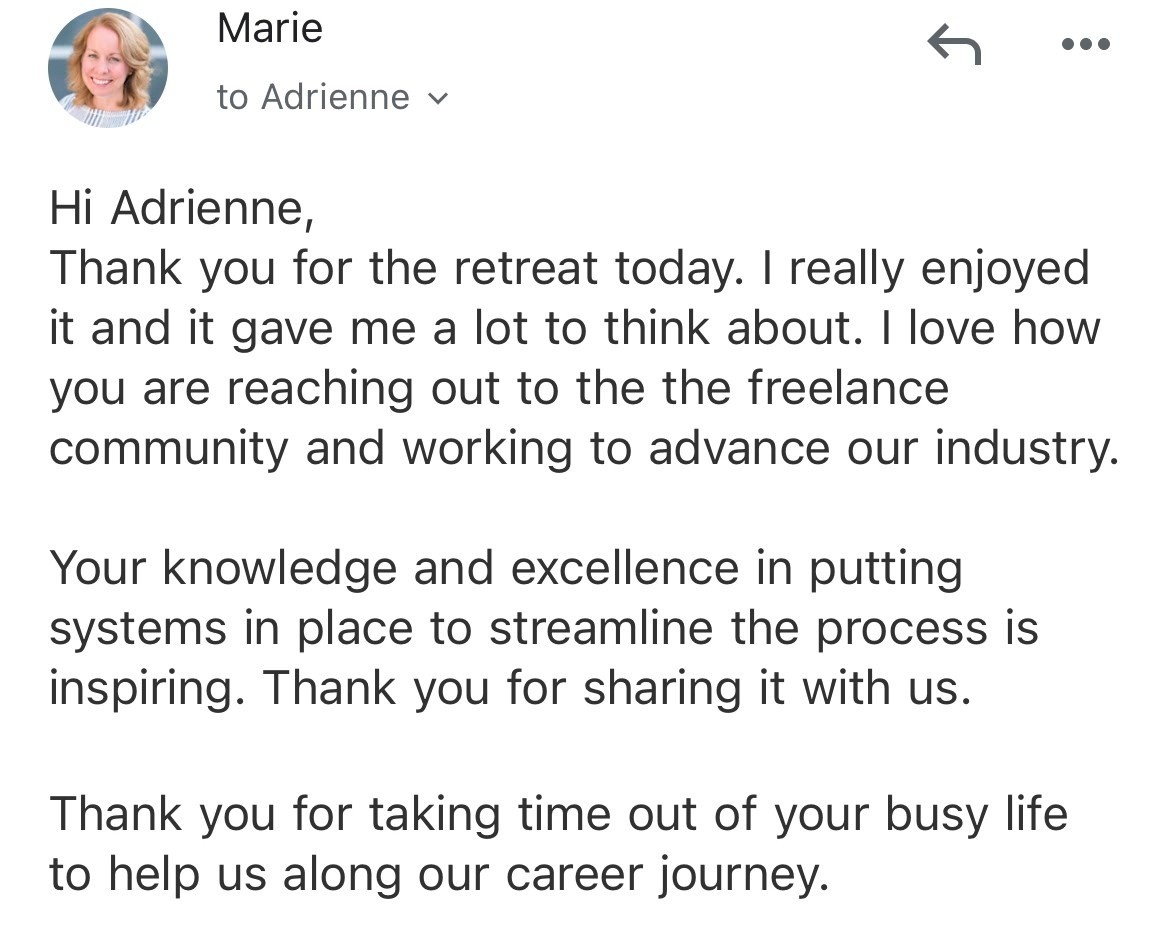1170x933 pixels.
Task: Click the word "streamline" in the message
Action: click(x=600, y=629)
